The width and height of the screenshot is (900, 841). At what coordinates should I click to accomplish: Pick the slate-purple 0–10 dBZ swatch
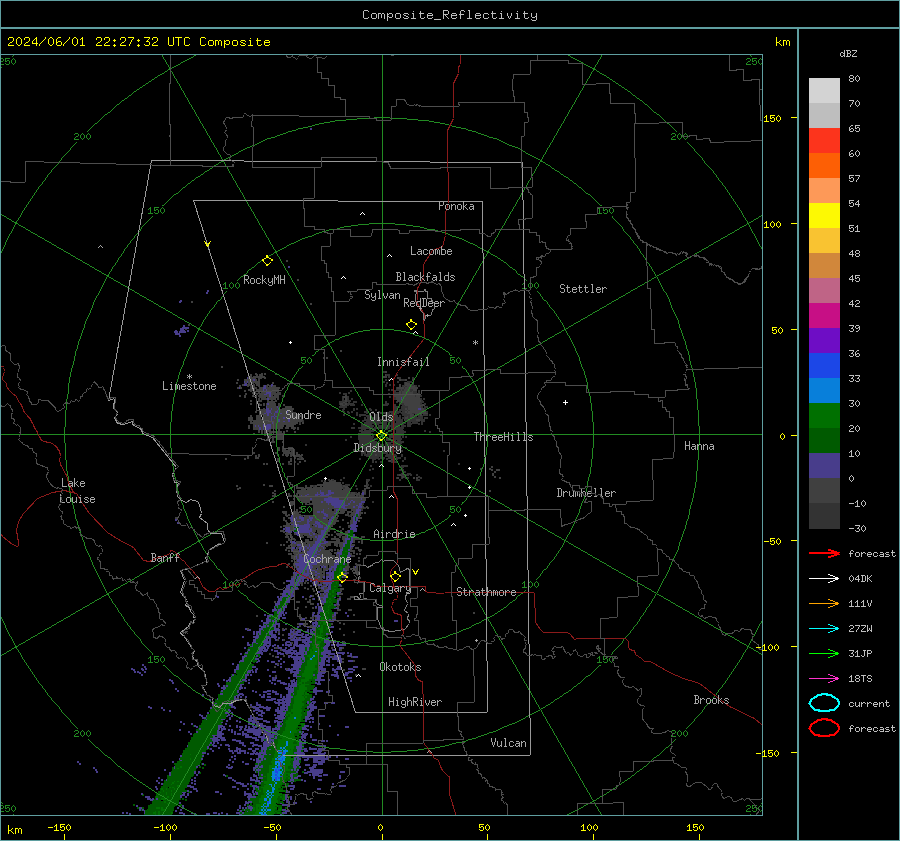[824, 466]
